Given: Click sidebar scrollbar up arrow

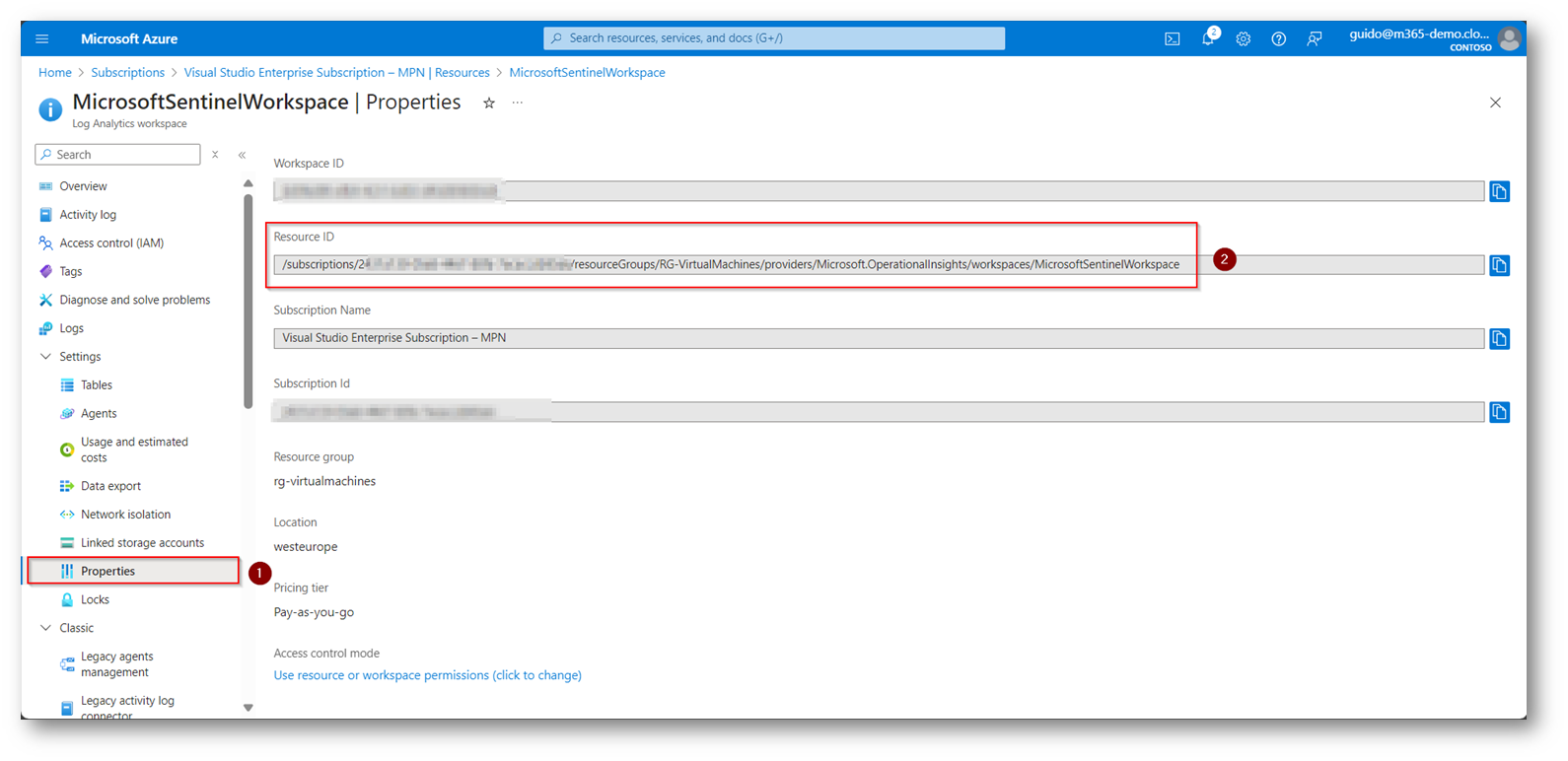Looking at the screenshot, I should (248, 183).
